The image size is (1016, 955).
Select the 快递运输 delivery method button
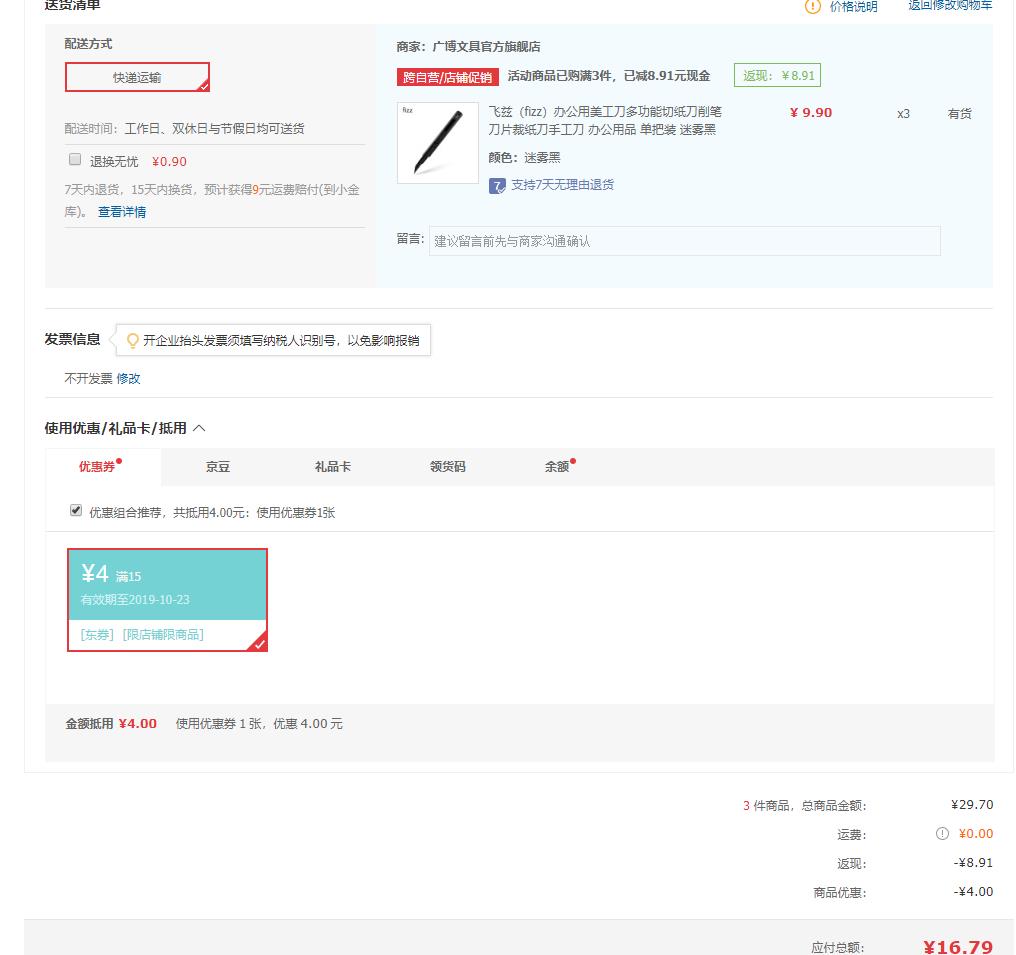(137, 77)
